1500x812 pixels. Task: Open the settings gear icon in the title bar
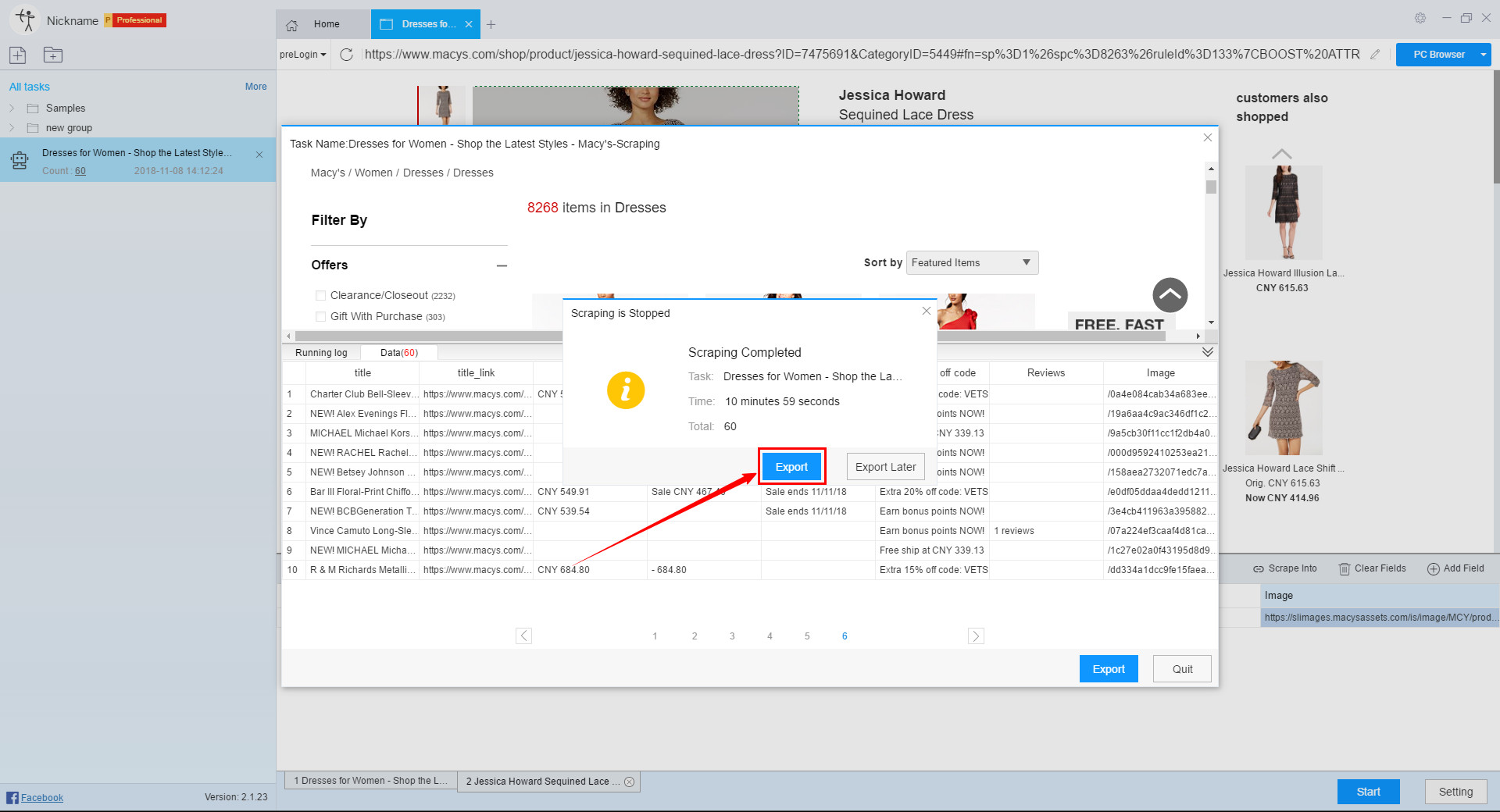(1420, 18)
